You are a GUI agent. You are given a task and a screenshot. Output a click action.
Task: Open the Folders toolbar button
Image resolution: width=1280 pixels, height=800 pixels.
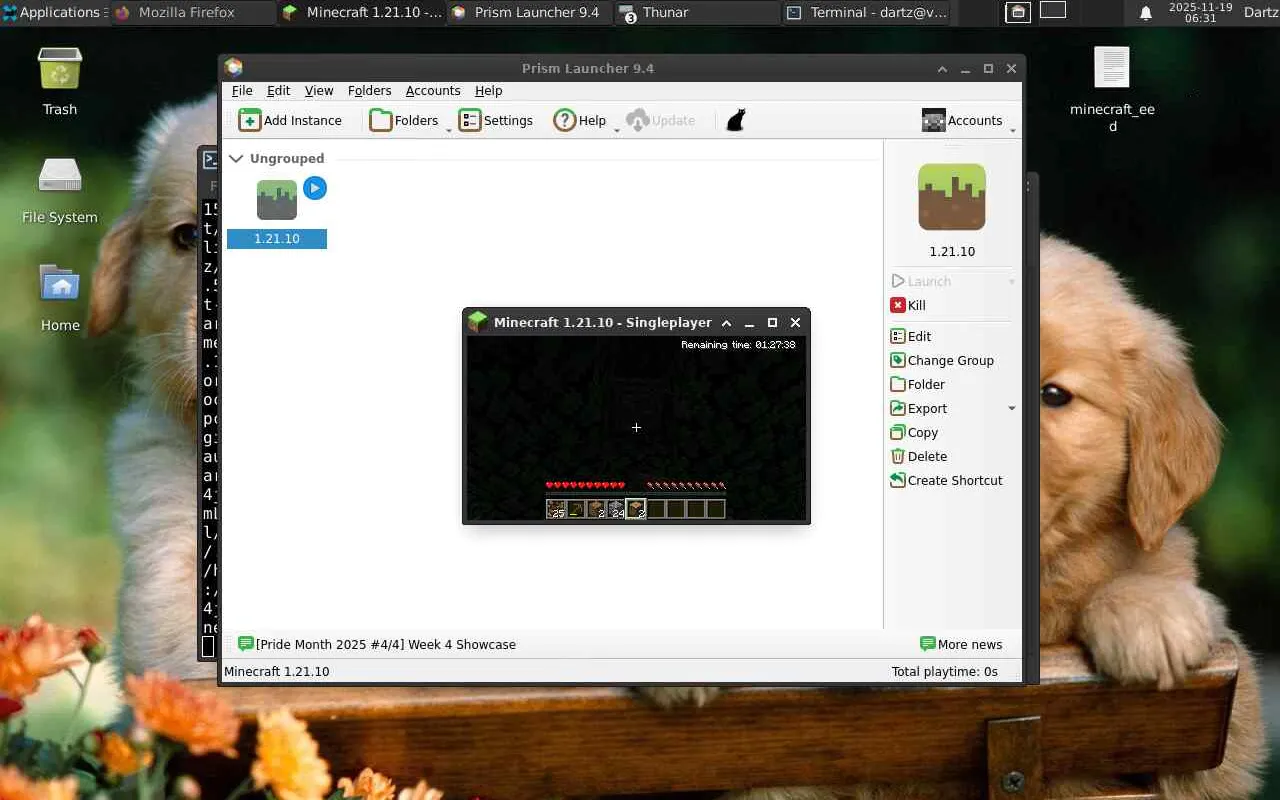404,120
